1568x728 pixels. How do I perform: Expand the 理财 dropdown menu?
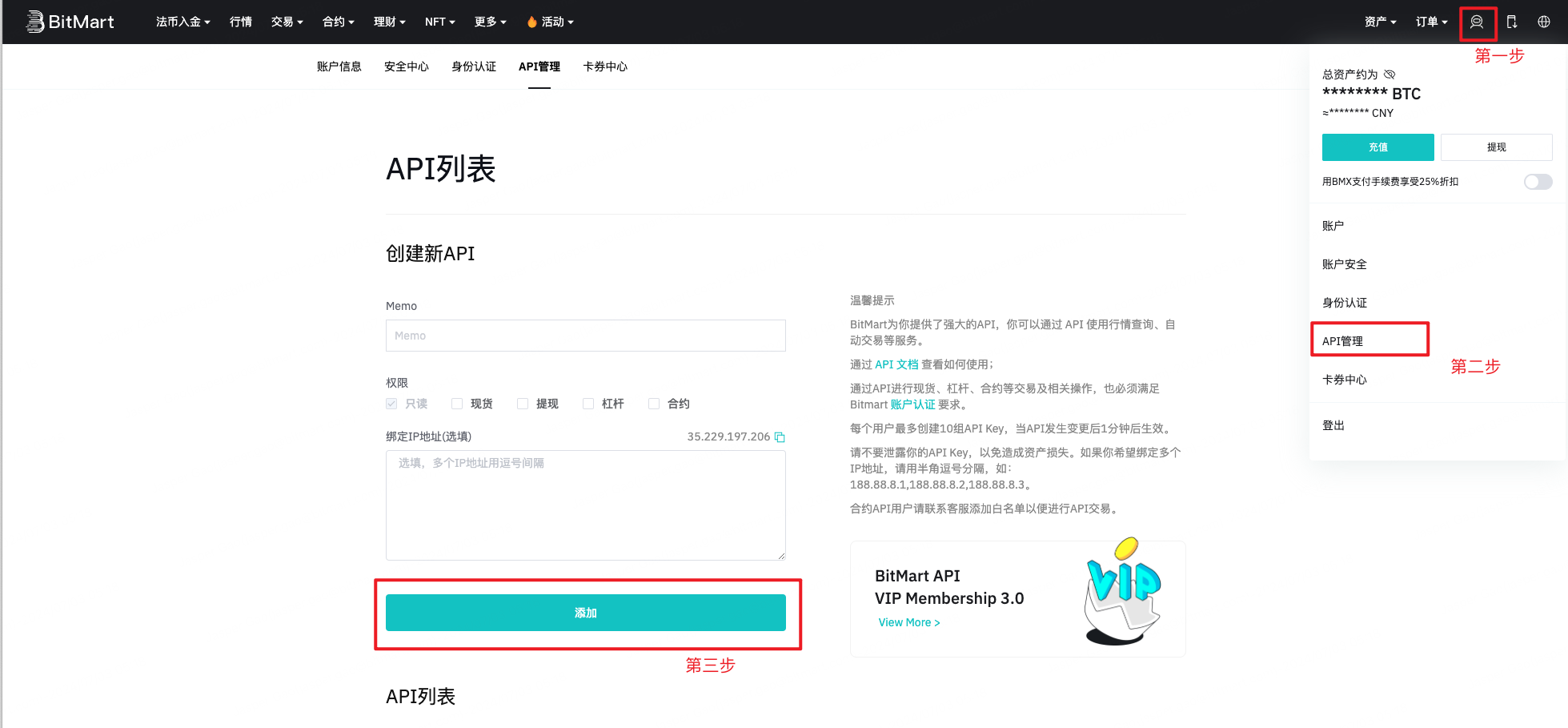click(x=389, y=22)
